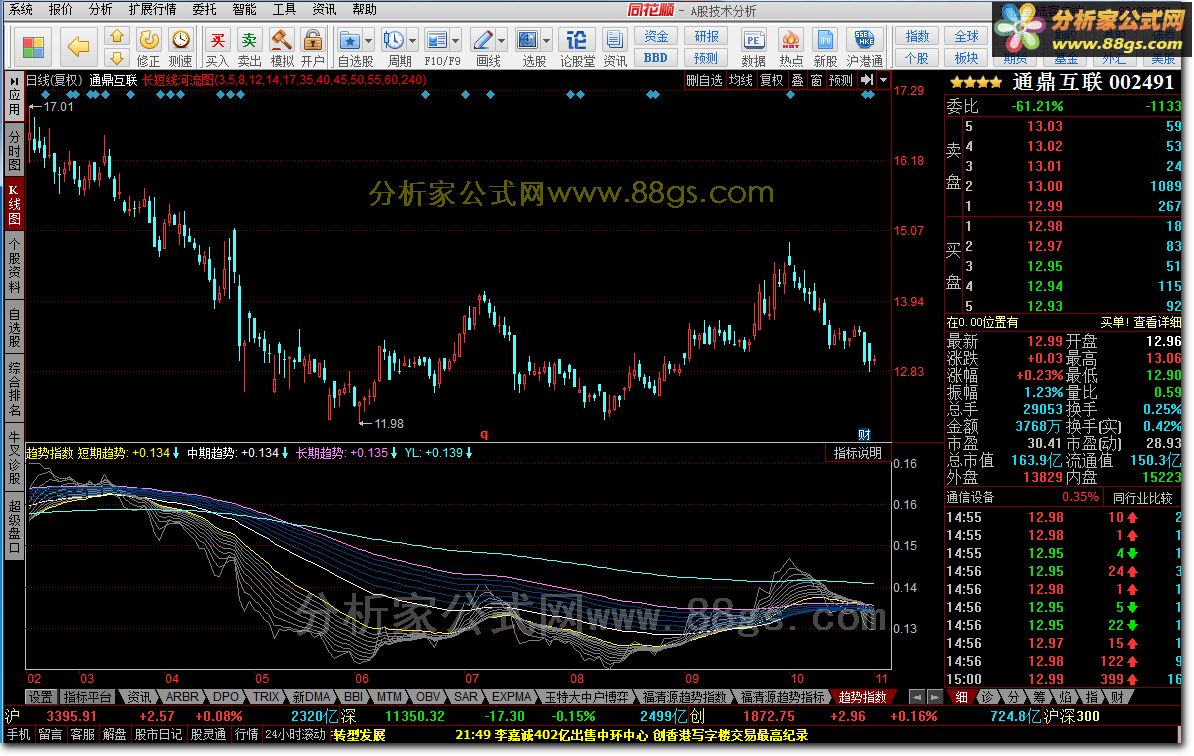This screenshot has height=756, width=1194.
Task: Open the 智能 menu
Action: coord(244,9)
